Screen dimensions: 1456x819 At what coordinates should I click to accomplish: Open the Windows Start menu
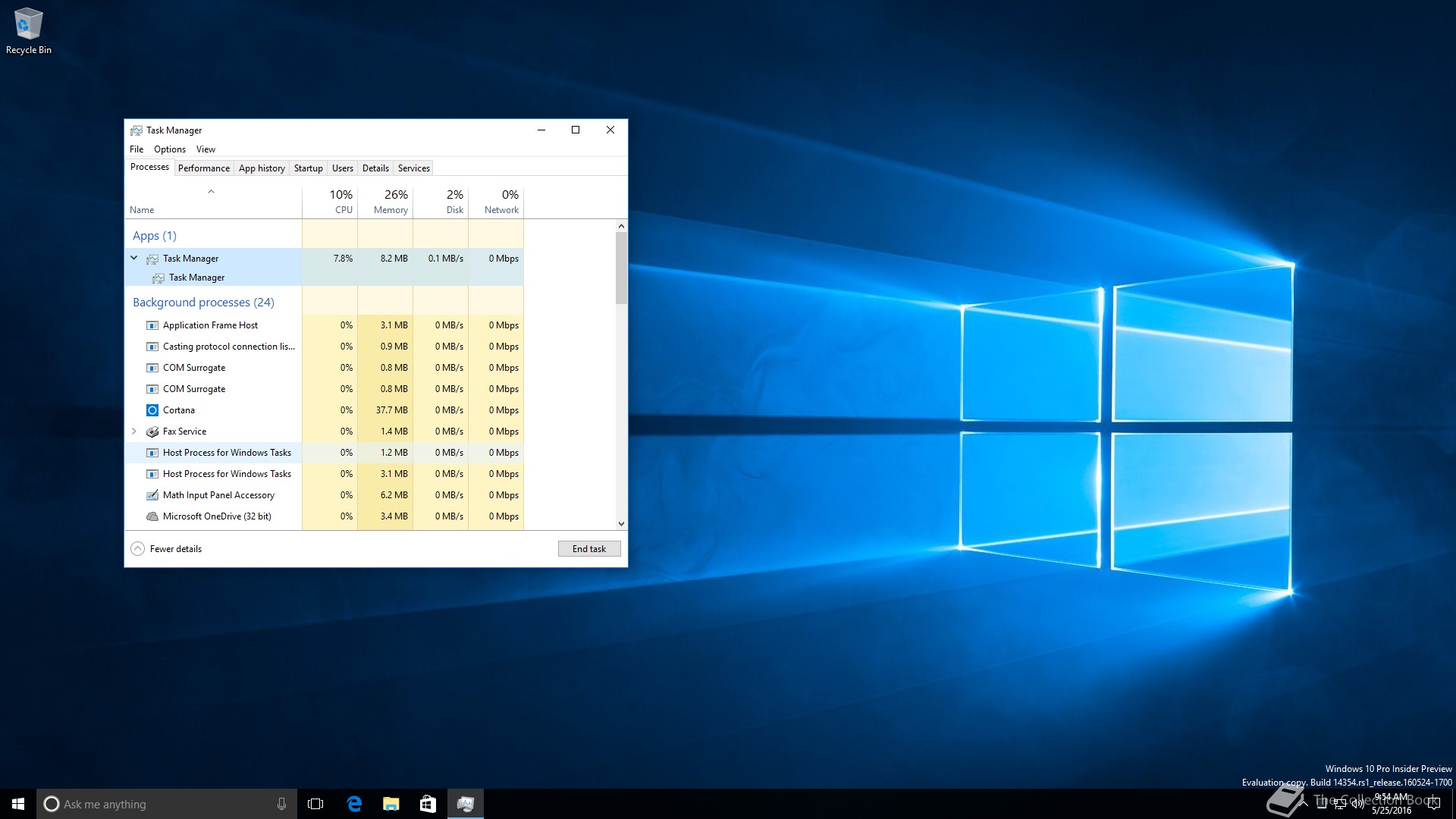18,804
